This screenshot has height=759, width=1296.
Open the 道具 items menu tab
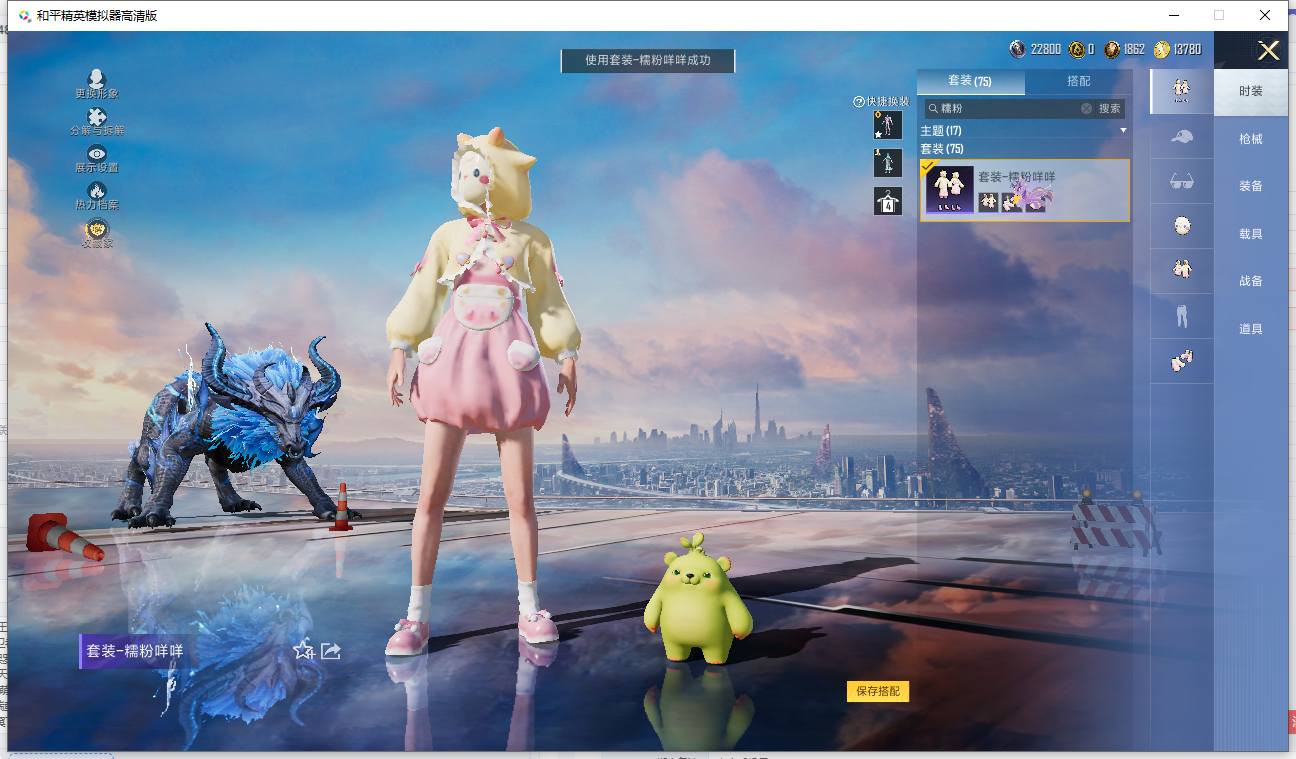pos(1251,329)
